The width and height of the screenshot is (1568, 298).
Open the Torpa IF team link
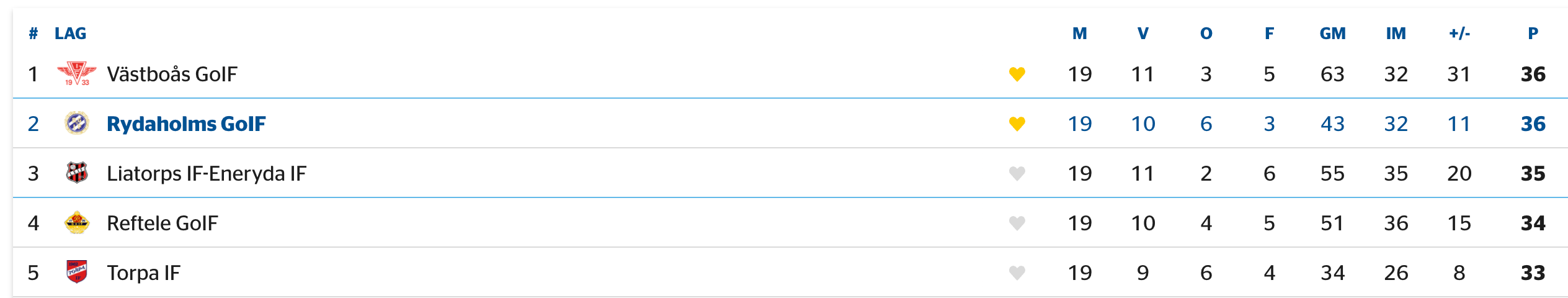[x=143, y=273]
